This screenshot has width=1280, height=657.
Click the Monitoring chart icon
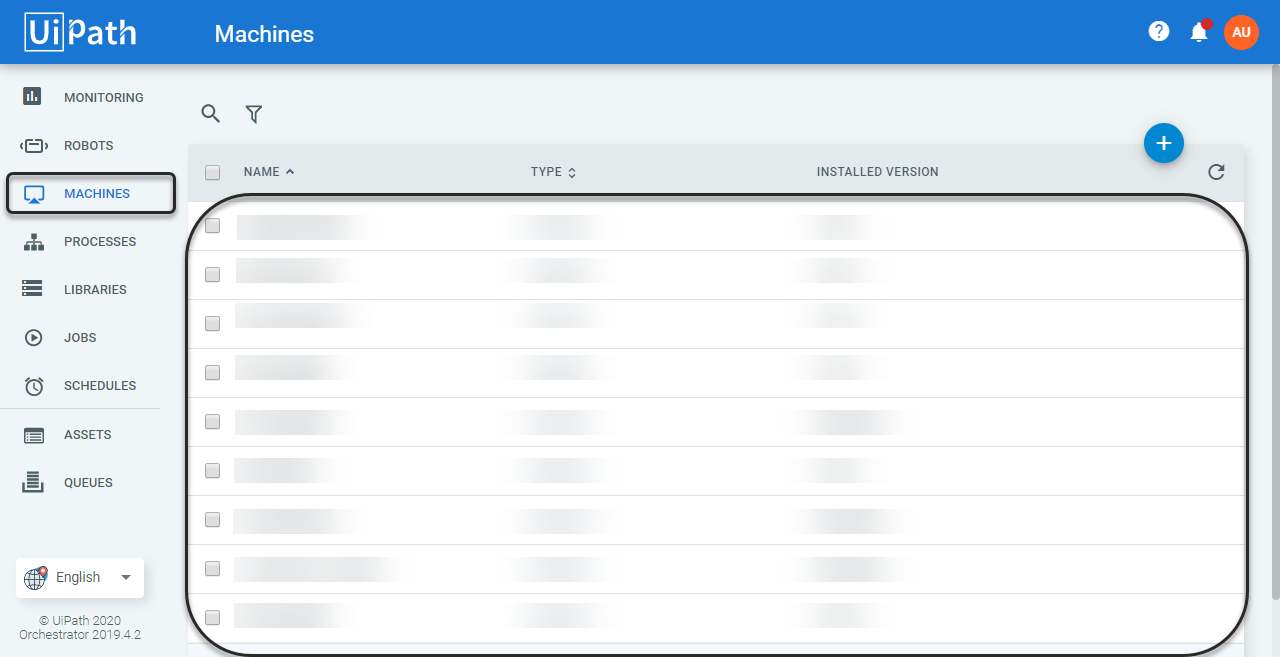pyautogui.click(x=33, y=97)
